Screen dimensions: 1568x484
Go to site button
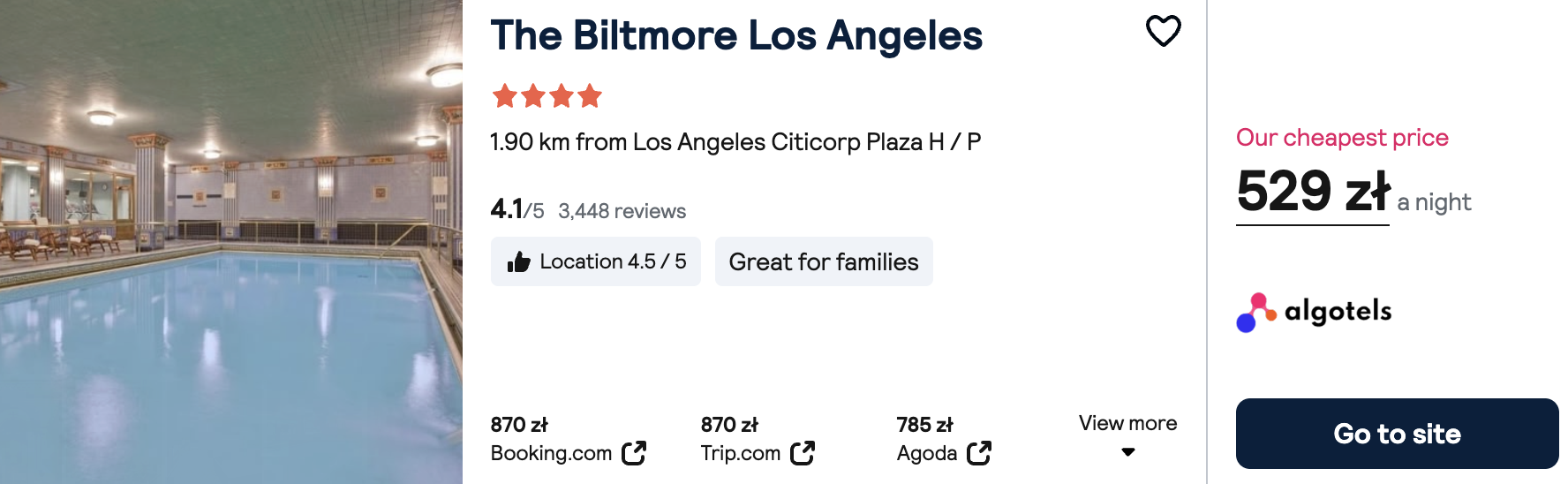(x=1397, y=434)
